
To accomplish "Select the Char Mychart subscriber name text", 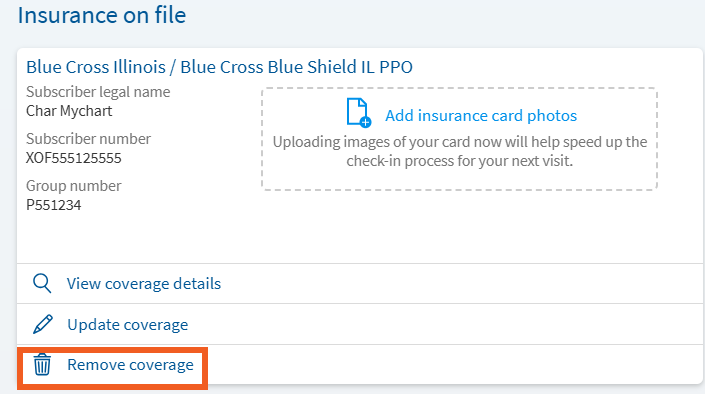I will [69, 111].
